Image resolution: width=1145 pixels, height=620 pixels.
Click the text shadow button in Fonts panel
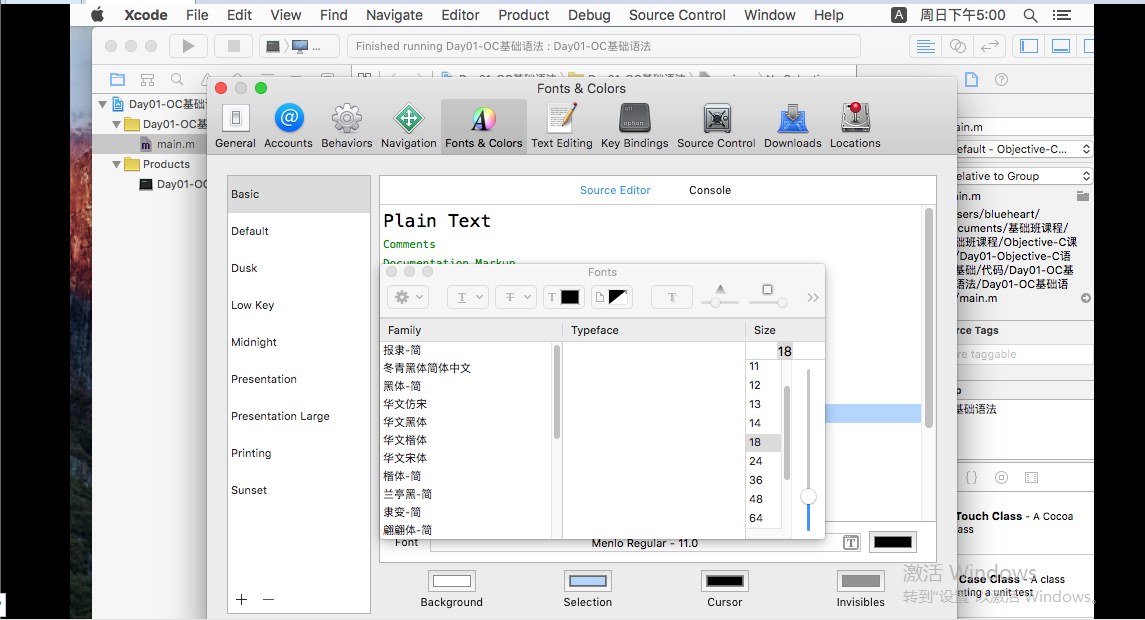pyautogui.click(x=672, y=297)
